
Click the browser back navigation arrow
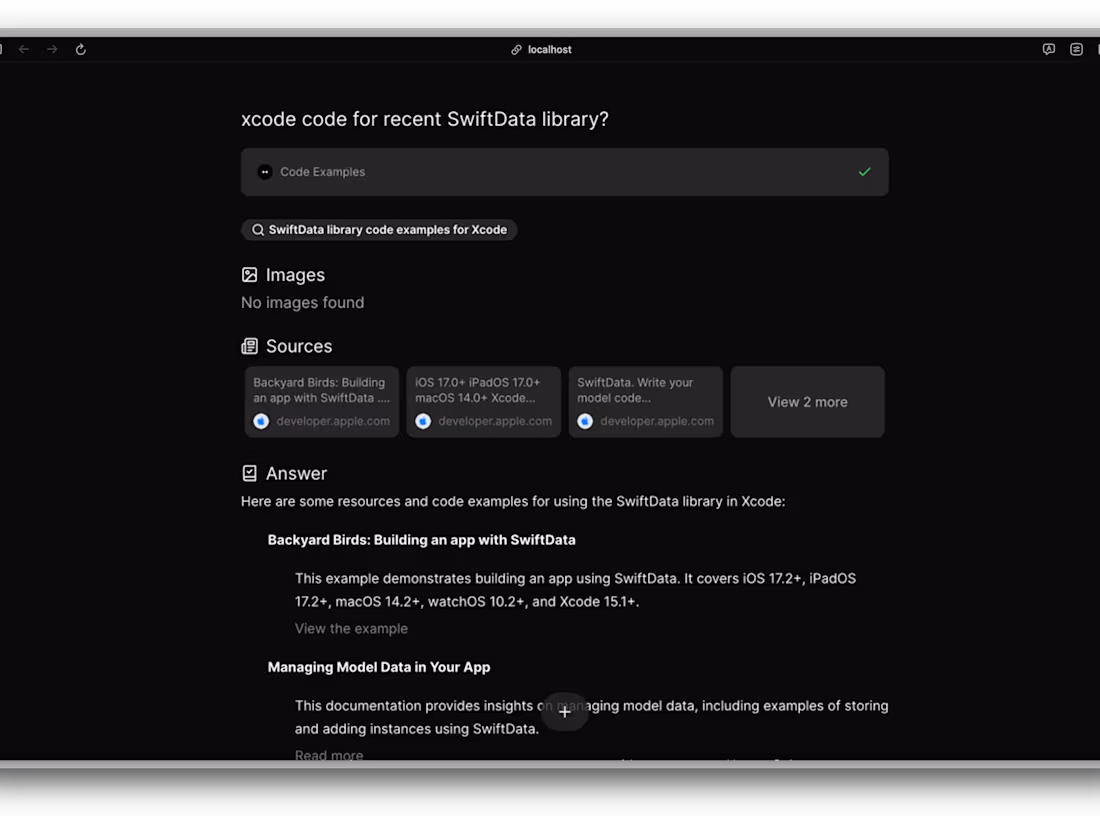tap(24, 49)
